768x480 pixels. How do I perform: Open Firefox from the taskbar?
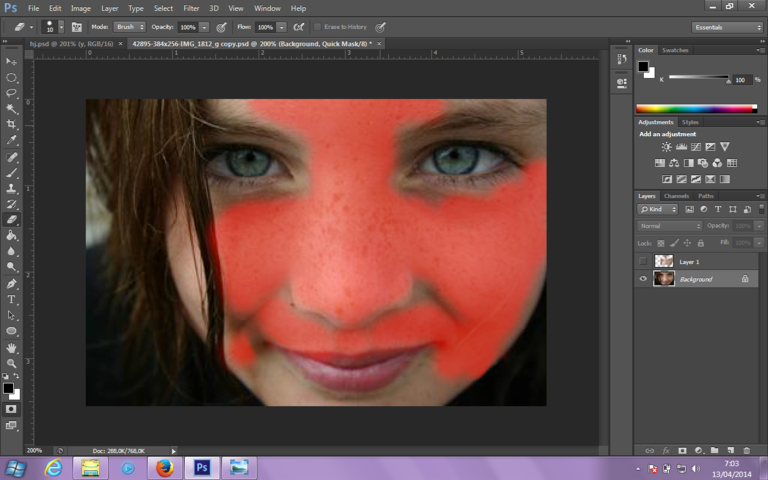point(164,467)
